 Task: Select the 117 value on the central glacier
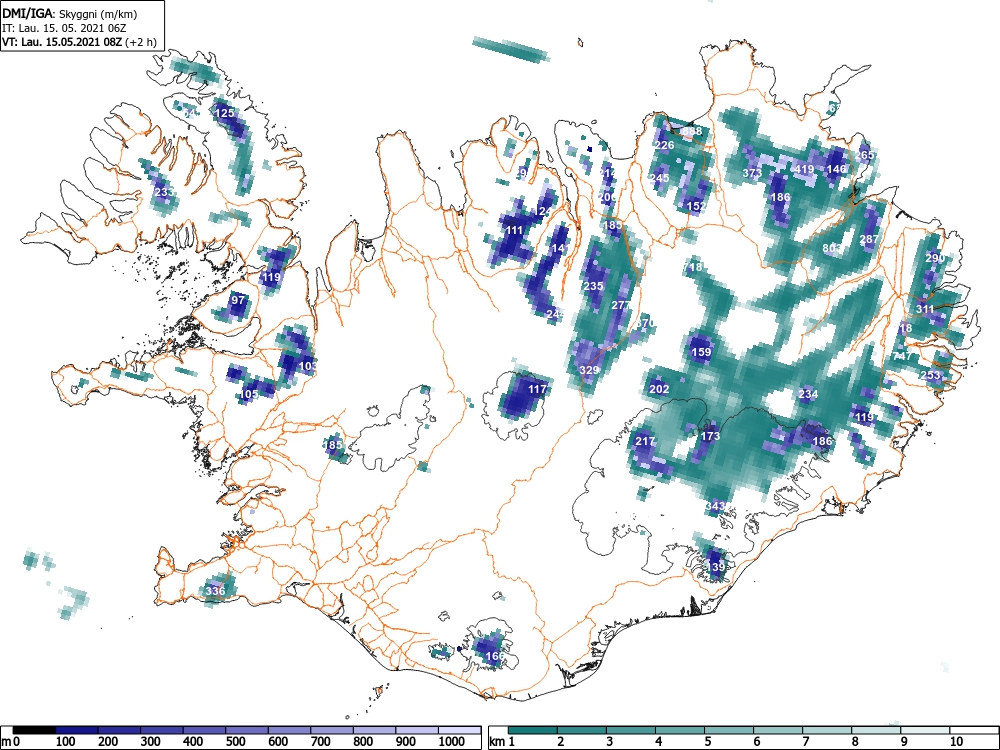click(538, 389)
